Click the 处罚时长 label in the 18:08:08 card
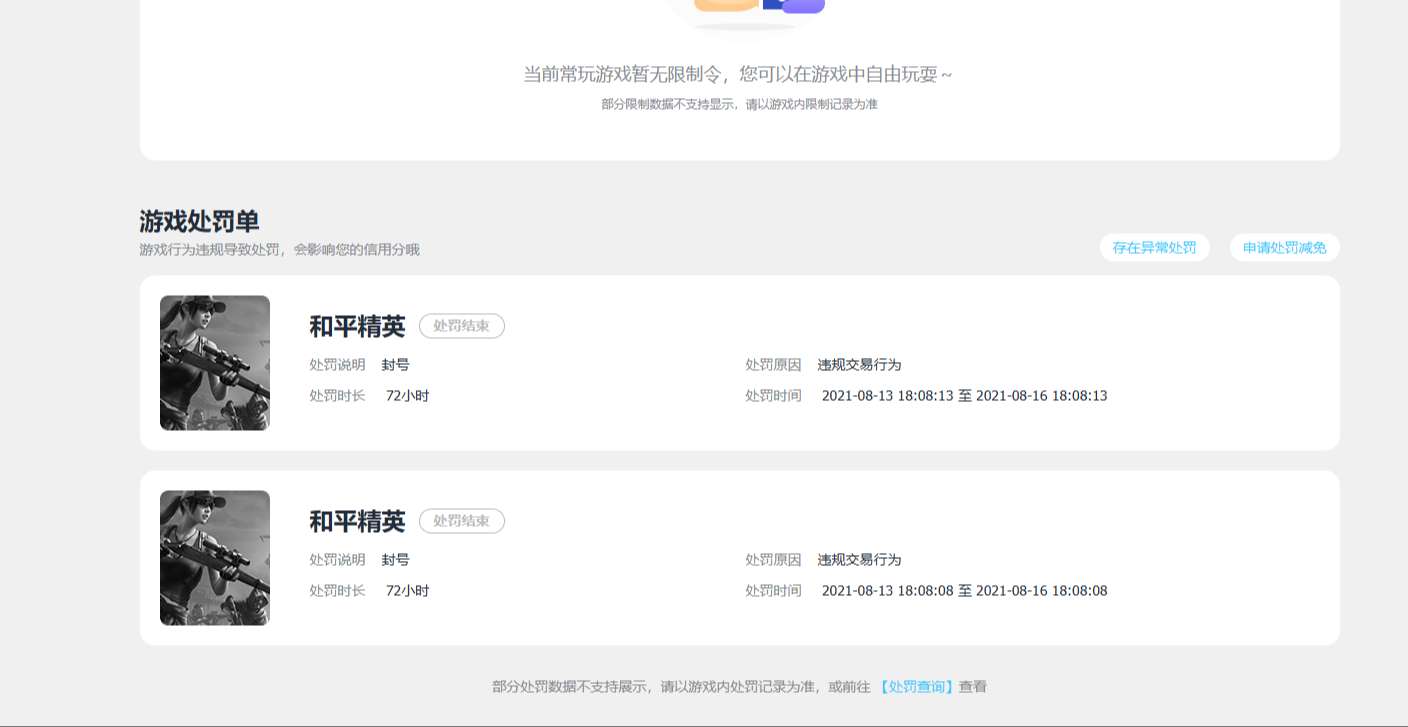 [x=337, y=591]
